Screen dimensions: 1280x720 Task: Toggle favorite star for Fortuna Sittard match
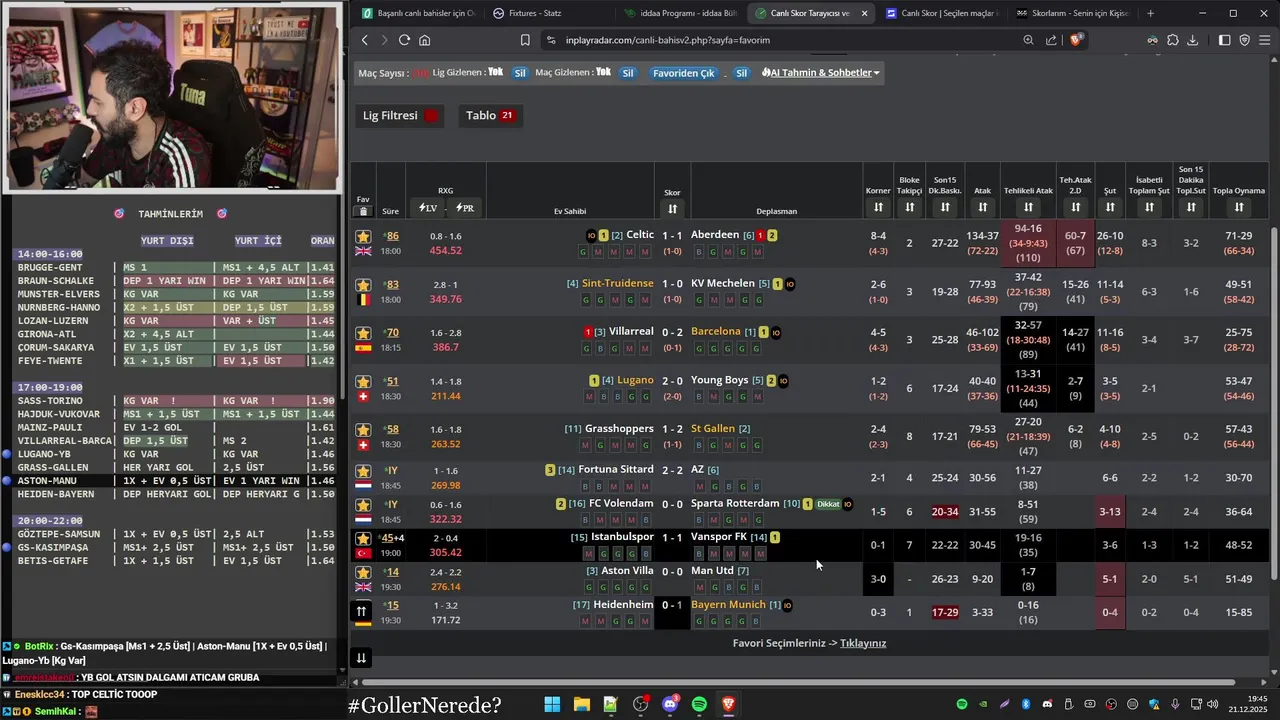(x=363, y=471)
